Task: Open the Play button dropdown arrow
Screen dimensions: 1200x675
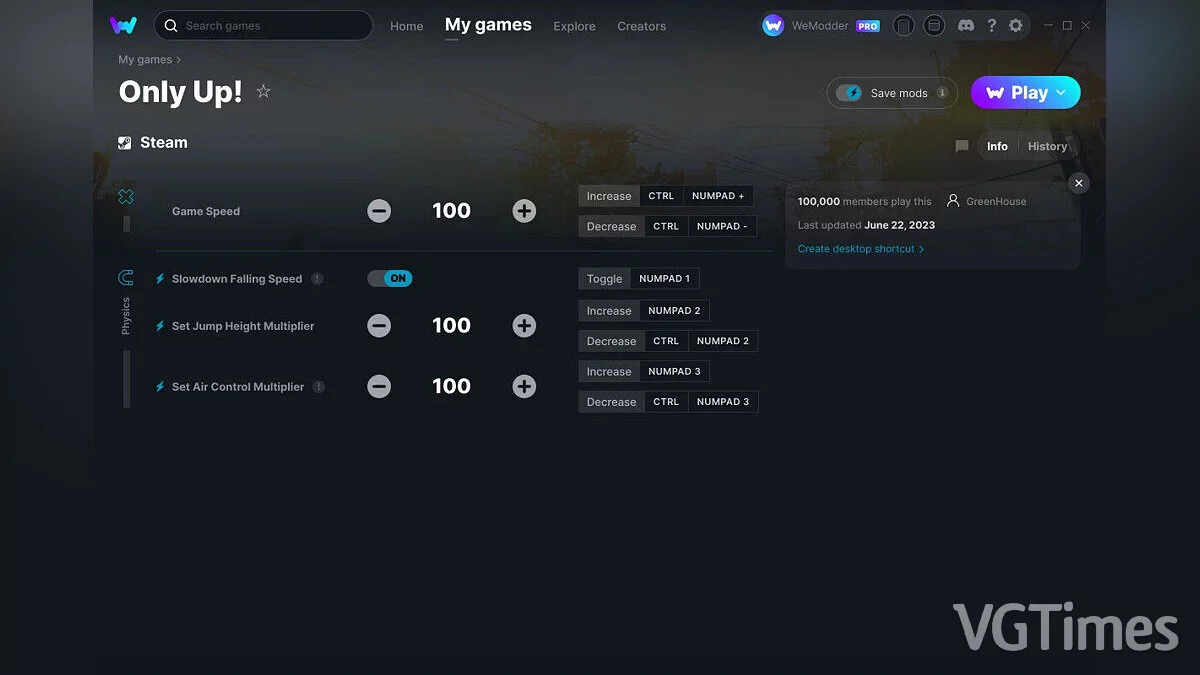Action: (x=1062, y=93)
